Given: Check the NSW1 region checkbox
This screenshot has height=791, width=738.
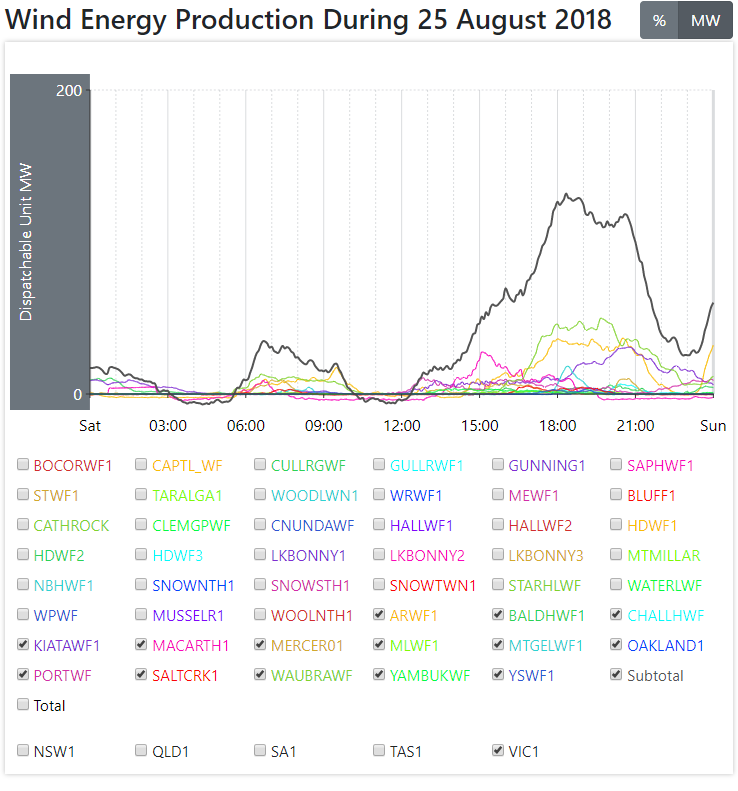Looking at the screenshot, I should [23, 750].
